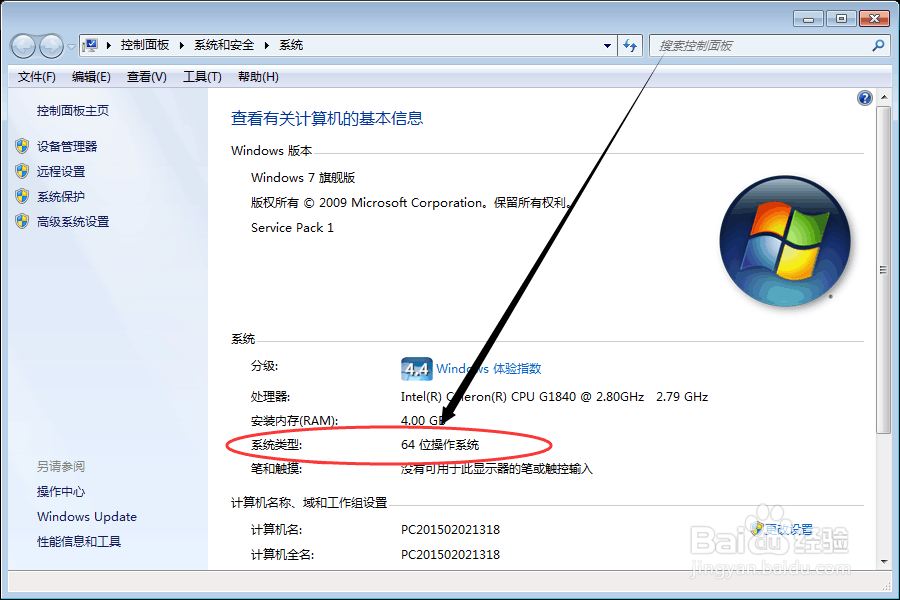Open the 编辑(E) menu
Image resolution: width=900 pixels, height=600 pixels.
click(x=91, y=77)
